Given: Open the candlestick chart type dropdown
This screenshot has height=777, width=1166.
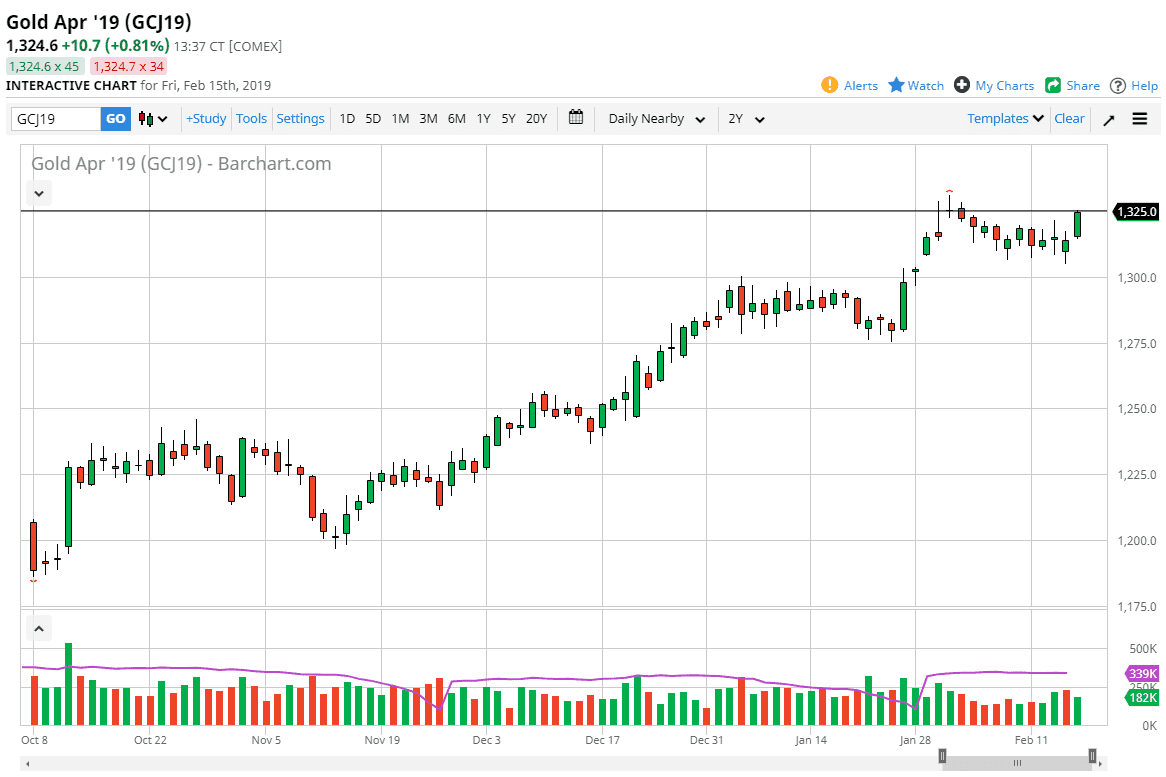Looking at the screenshot, I should coord(153,119).
